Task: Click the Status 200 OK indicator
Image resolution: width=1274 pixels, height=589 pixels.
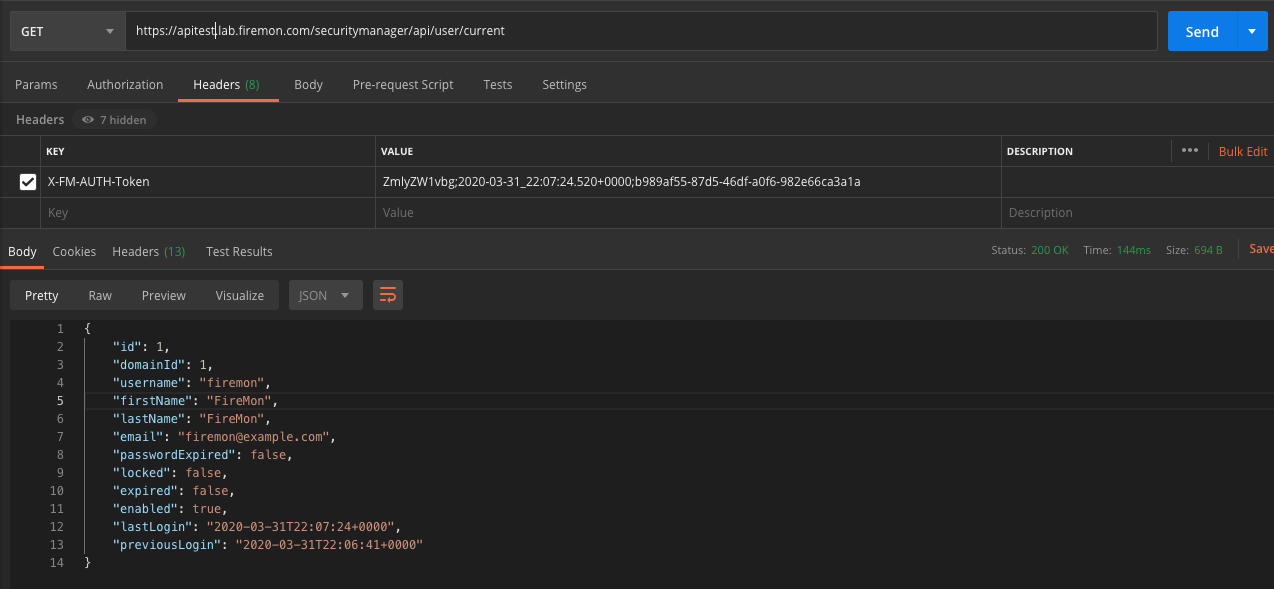Action: click(1030, 250)
